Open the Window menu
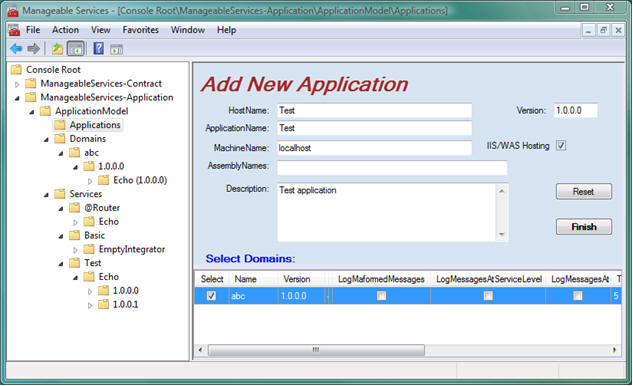Screen dimensions: 633x386 click(188, 30)
